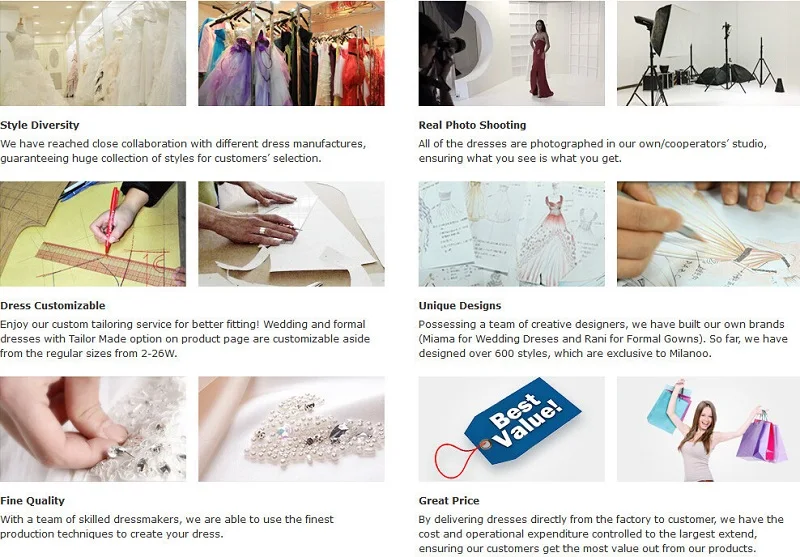Open the red pen pattern drafting image
The image size is (800, 557).
pos(93,234)
